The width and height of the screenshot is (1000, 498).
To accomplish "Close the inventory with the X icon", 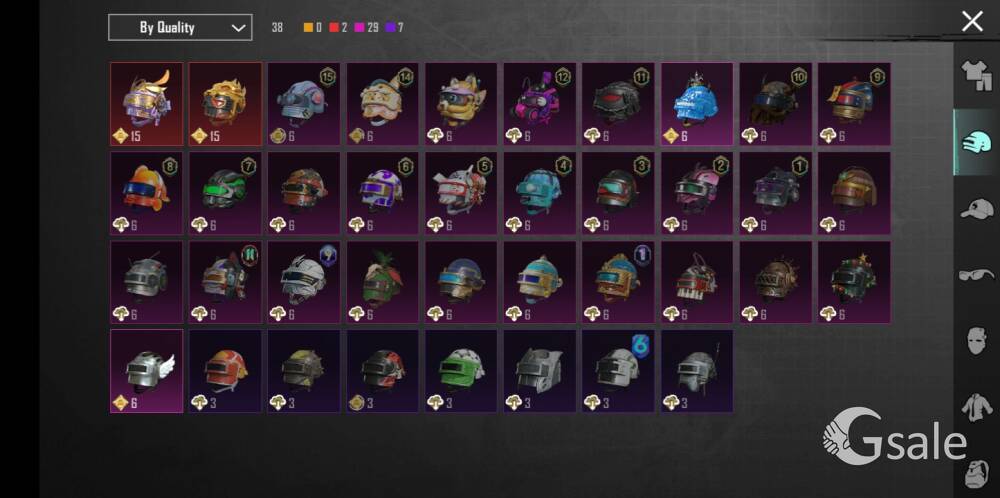I will pos(972,22).
